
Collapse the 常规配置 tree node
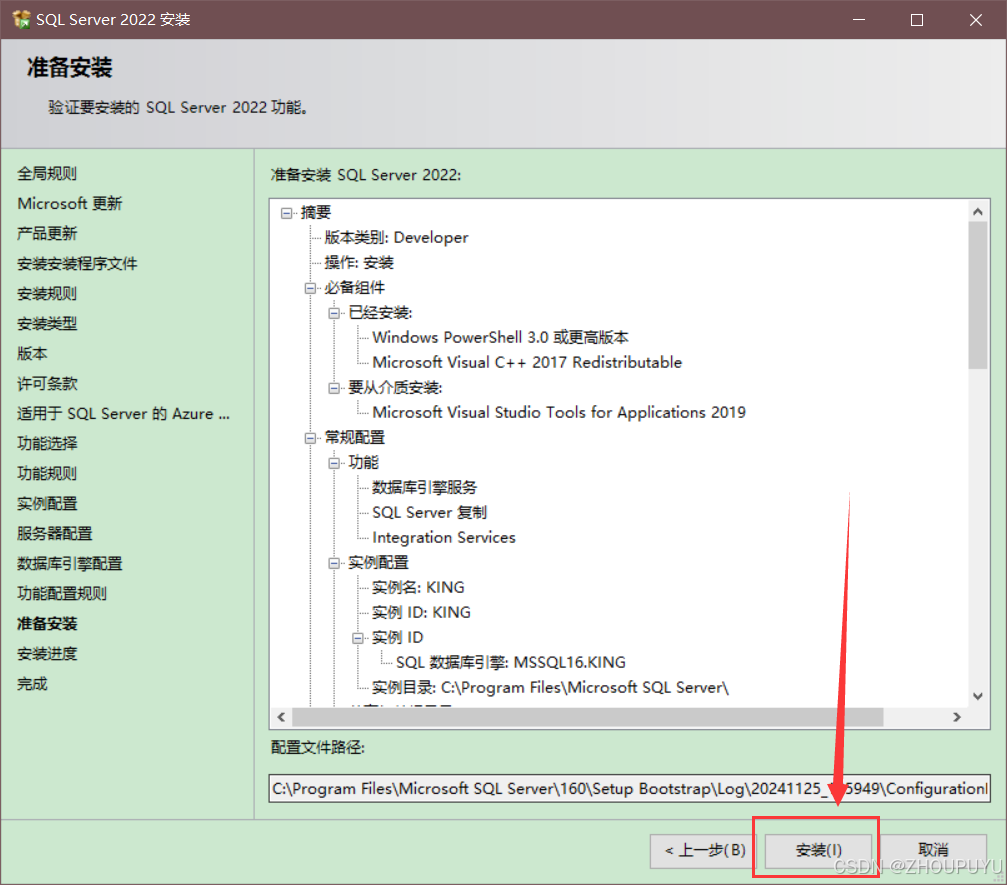click(310, 439)
